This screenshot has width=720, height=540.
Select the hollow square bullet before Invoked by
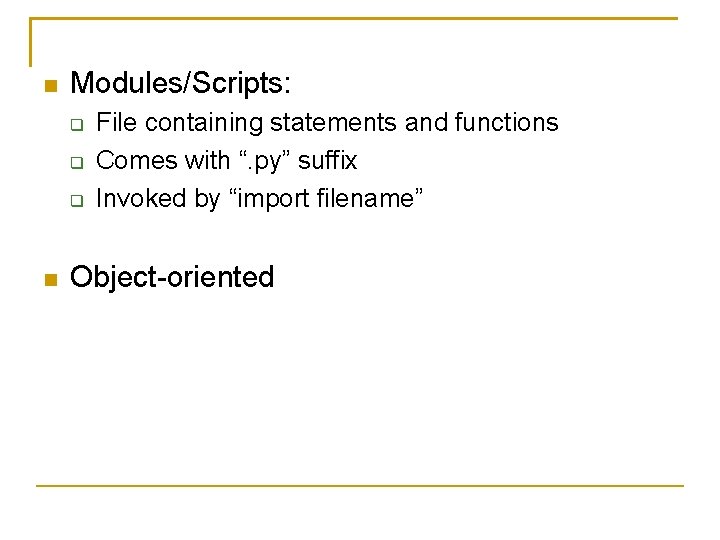77,201
